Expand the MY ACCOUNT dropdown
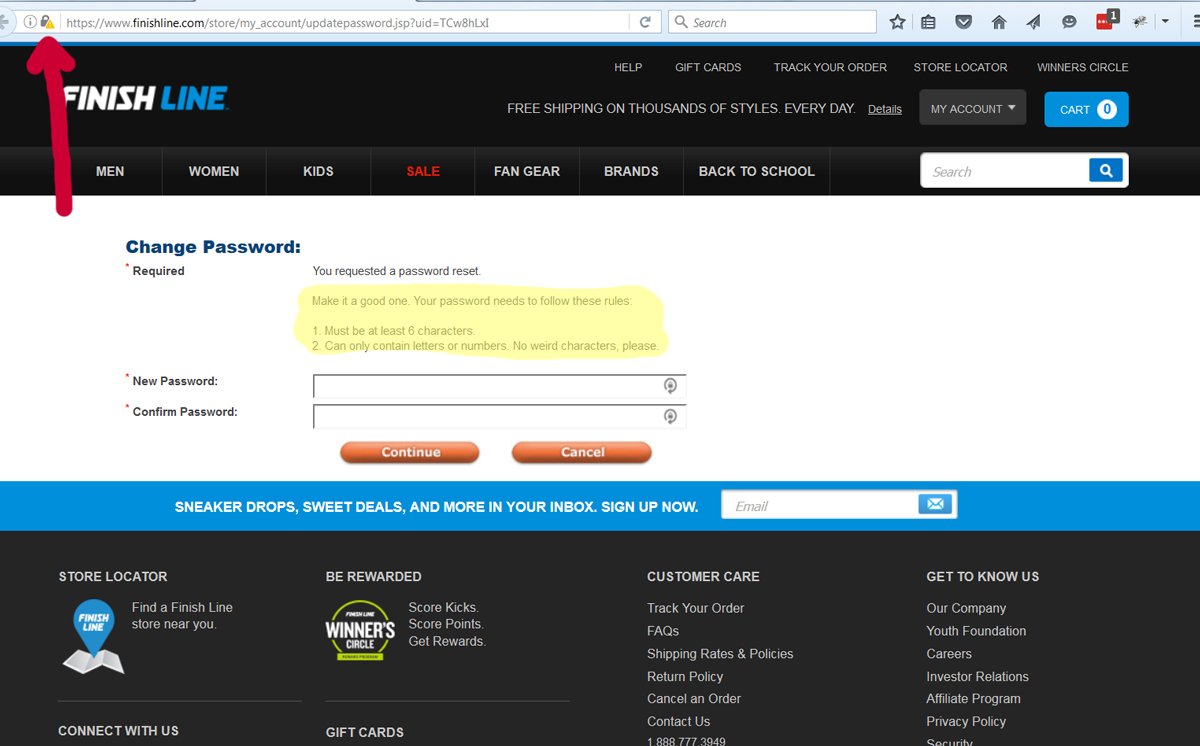Viewport: 1200px width, 746px height. pos(972,108)
